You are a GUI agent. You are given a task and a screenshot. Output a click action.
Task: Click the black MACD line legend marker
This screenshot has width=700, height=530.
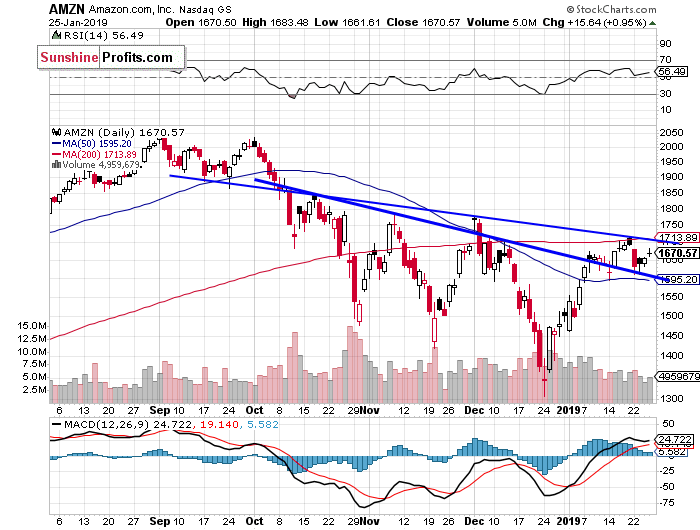pos(57,425)
